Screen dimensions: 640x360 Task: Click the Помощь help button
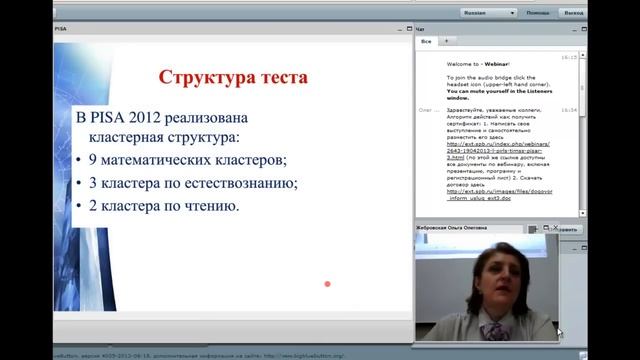tap(538, 13)
